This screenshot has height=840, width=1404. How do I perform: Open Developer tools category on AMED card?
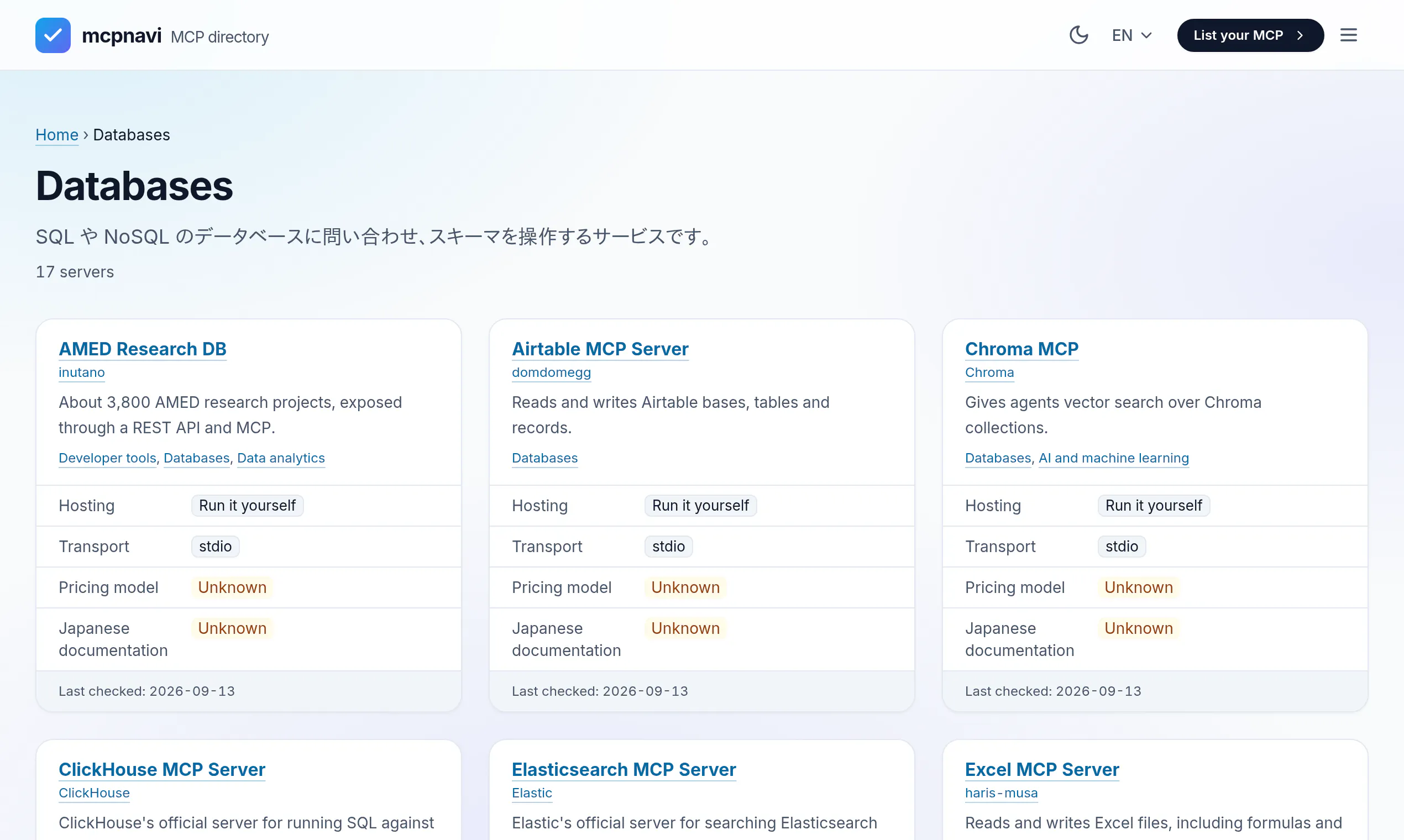point(108,458)
